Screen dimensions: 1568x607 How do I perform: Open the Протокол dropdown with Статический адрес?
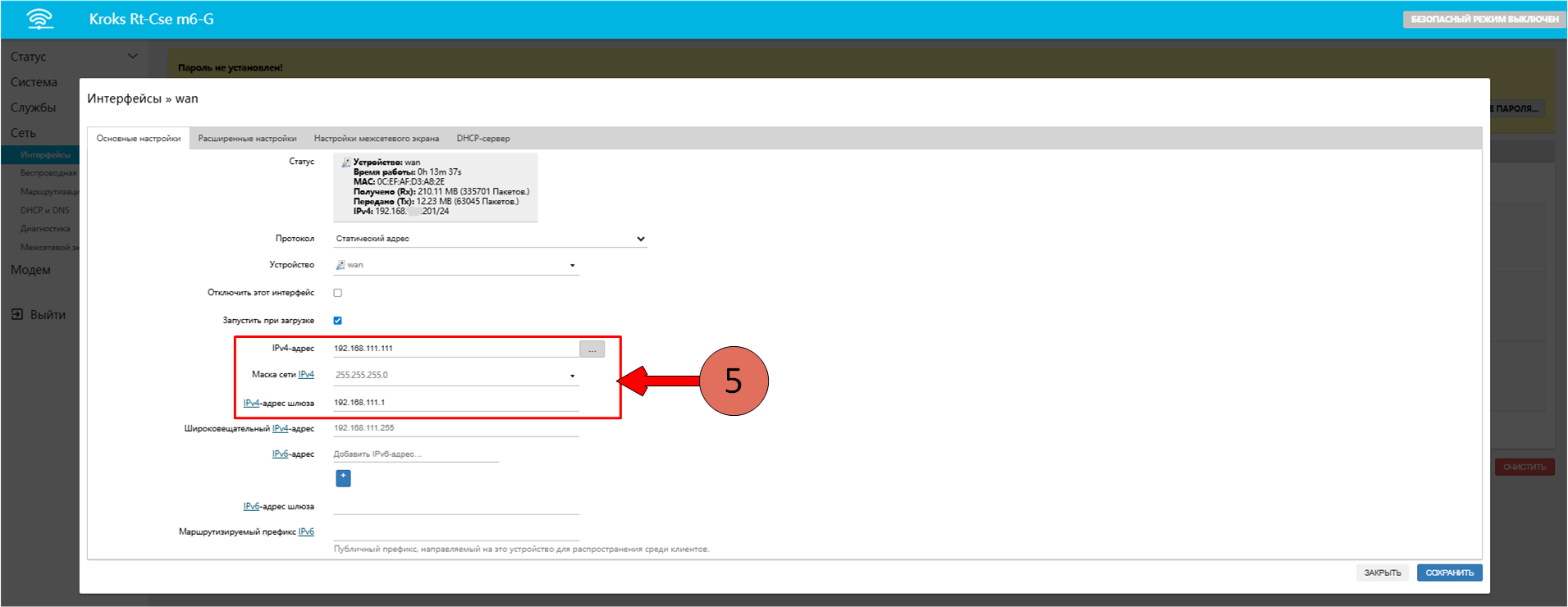tap(490, 239)
